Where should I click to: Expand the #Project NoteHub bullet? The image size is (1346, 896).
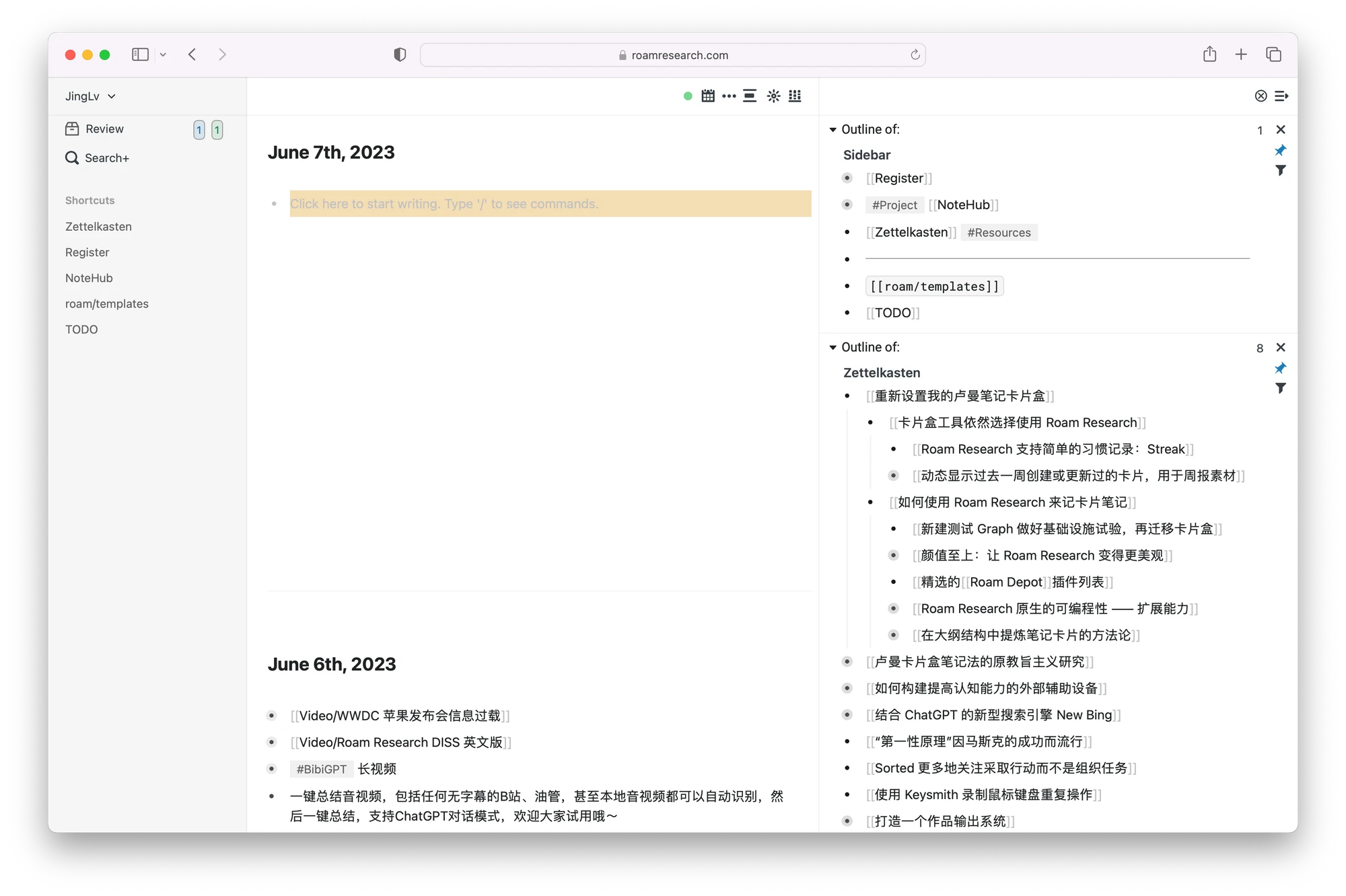[847, 205]
